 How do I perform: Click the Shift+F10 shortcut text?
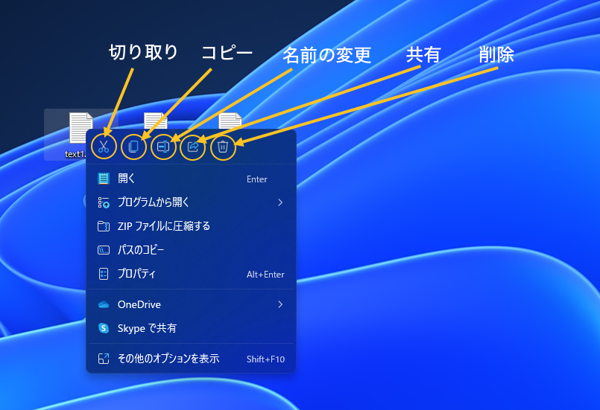[266, 359]
